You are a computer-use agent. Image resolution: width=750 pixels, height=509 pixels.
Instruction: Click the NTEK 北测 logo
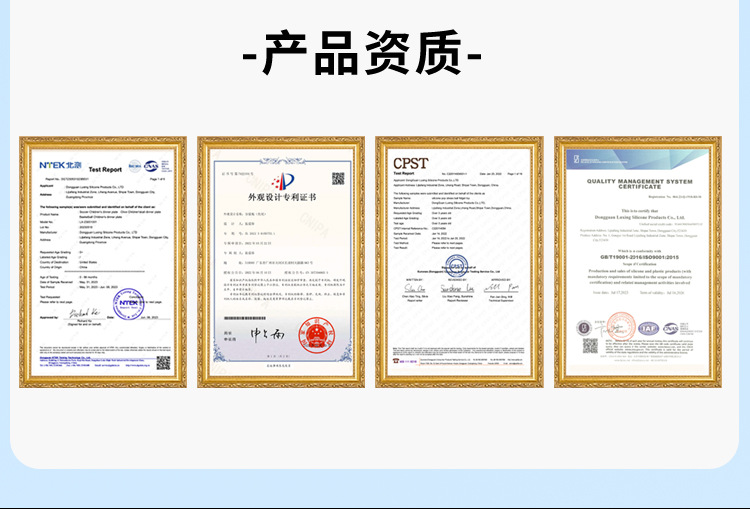point(60,165)
